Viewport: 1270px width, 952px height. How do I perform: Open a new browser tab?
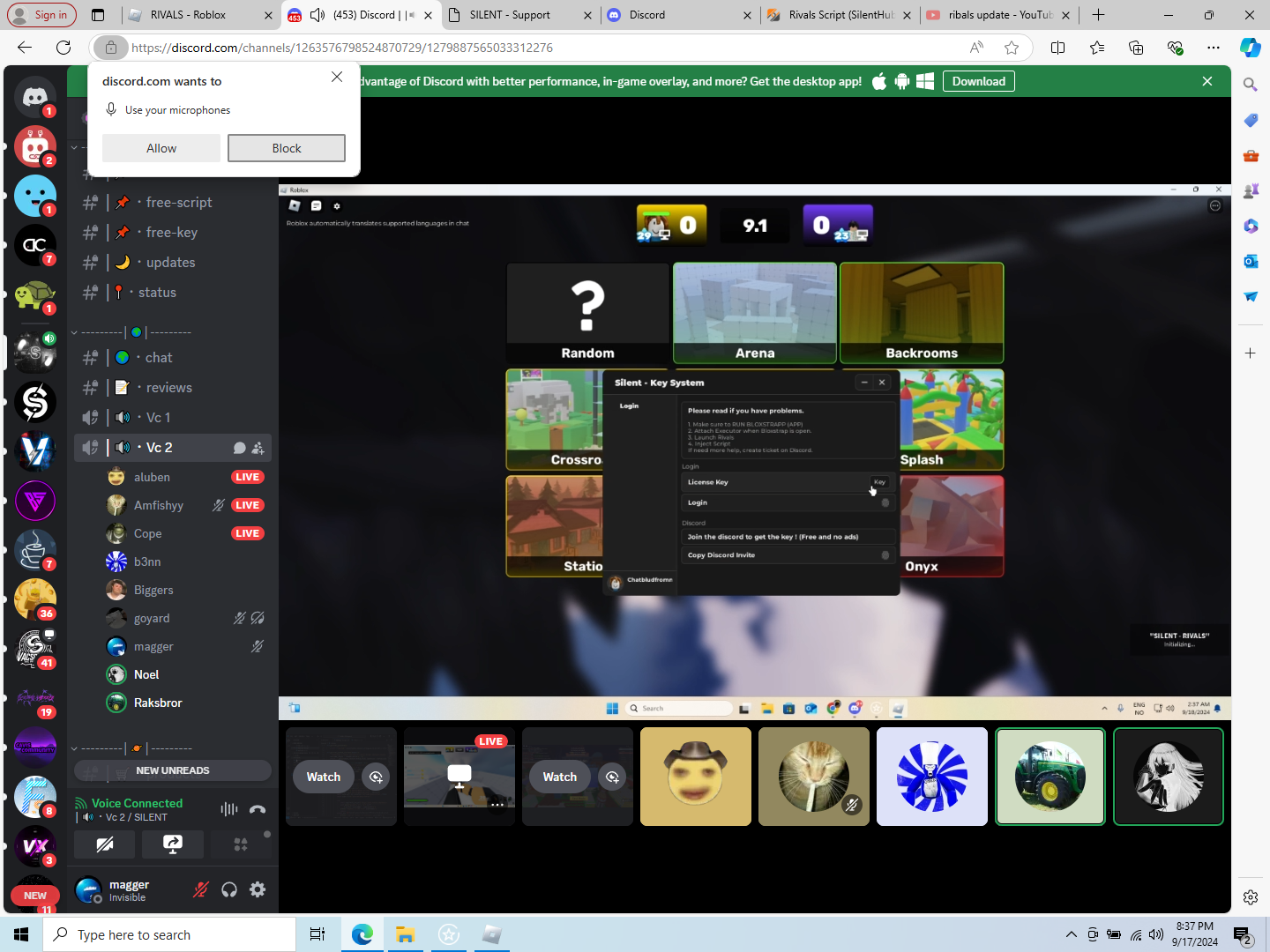pos(1098,15)
